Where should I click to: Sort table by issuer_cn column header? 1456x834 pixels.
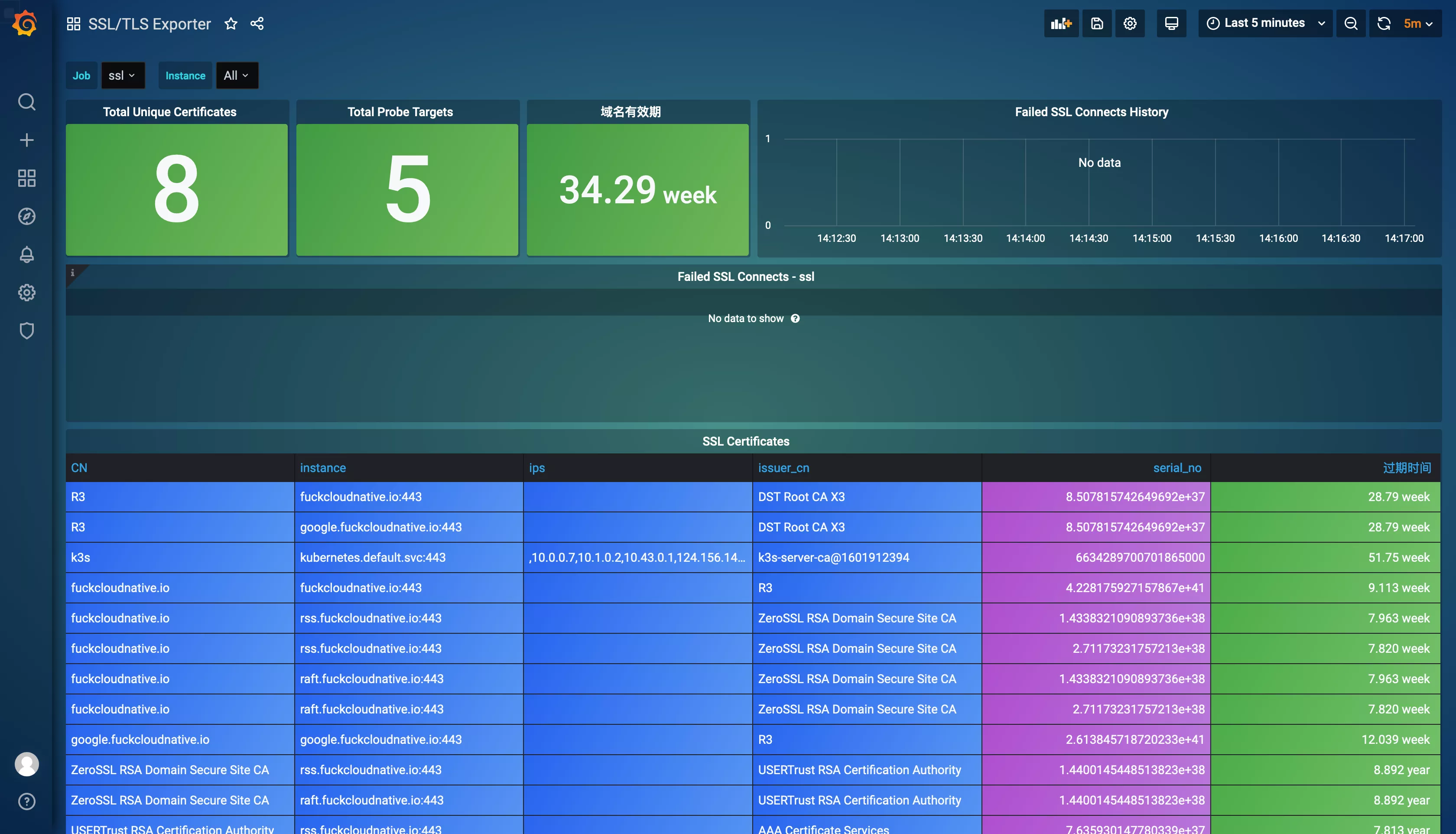pyautogui.click(x=783, y=468)
